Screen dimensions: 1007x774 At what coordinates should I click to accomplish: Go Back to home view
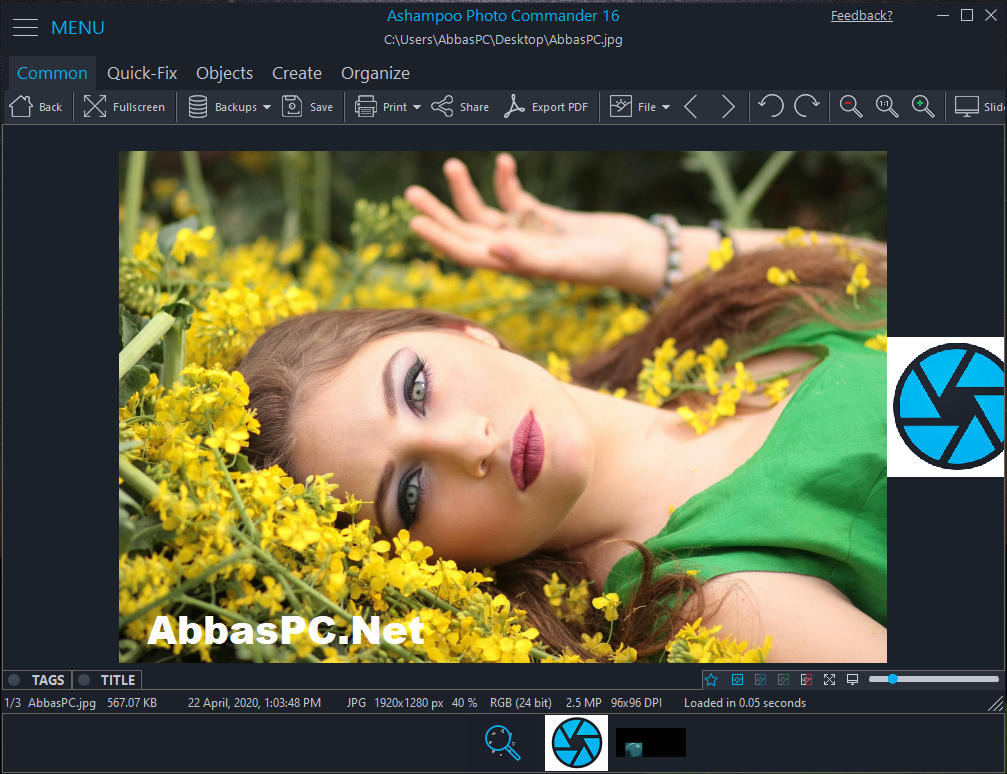[x=36, y=107]
